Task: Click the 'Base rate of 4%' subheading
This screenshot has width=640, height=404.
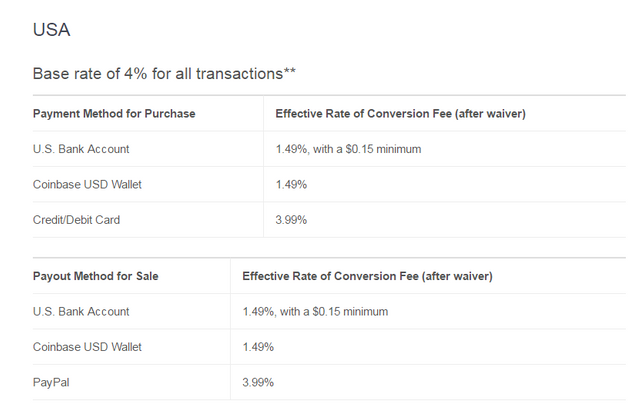Action: coord(163,73)
